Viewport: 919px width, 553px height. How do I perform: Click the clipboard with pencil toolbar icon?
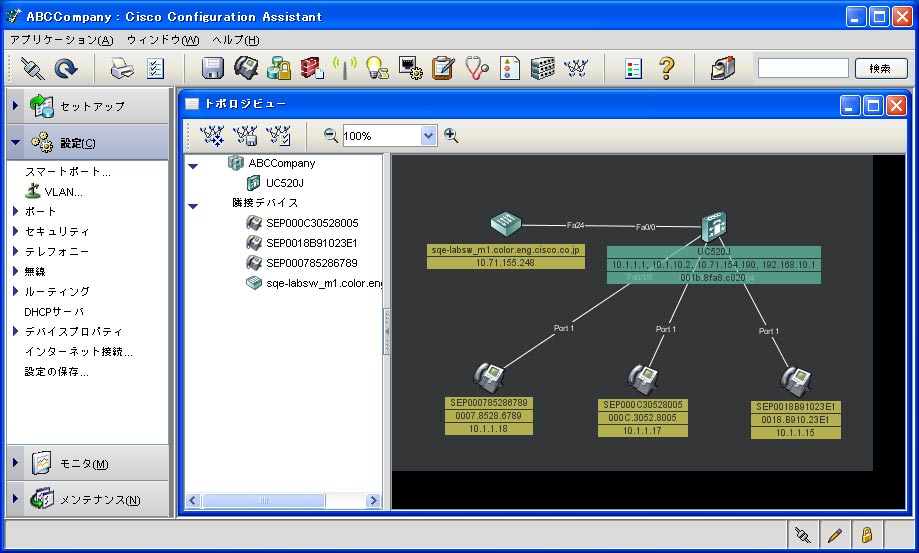443,68
